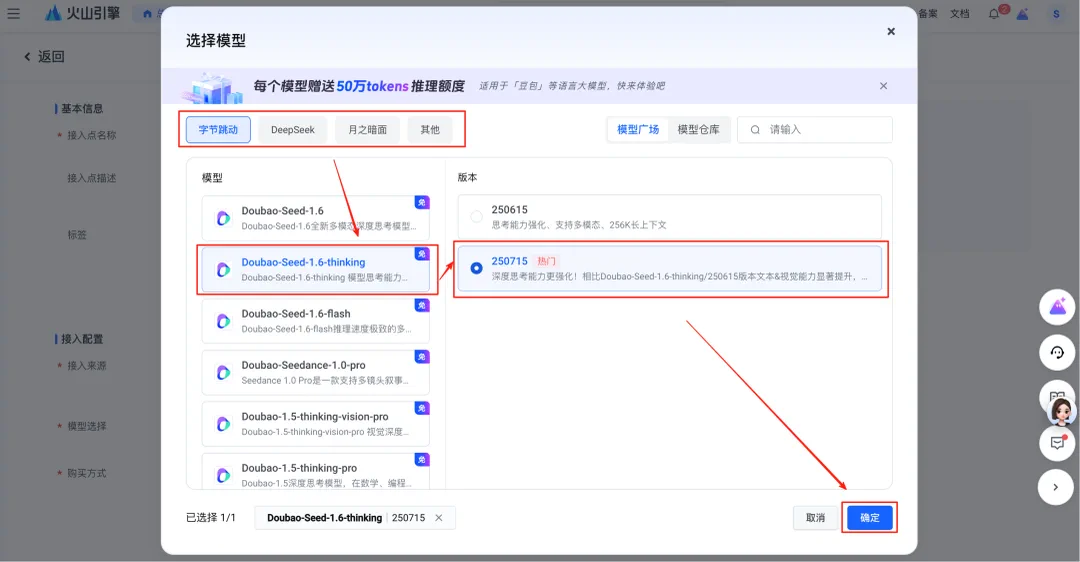The height and width of the screenshot is (562, 1080).
Task: Click the free badge on Doubao-Seedance-1.0-pro
Action: click(422, 357)
